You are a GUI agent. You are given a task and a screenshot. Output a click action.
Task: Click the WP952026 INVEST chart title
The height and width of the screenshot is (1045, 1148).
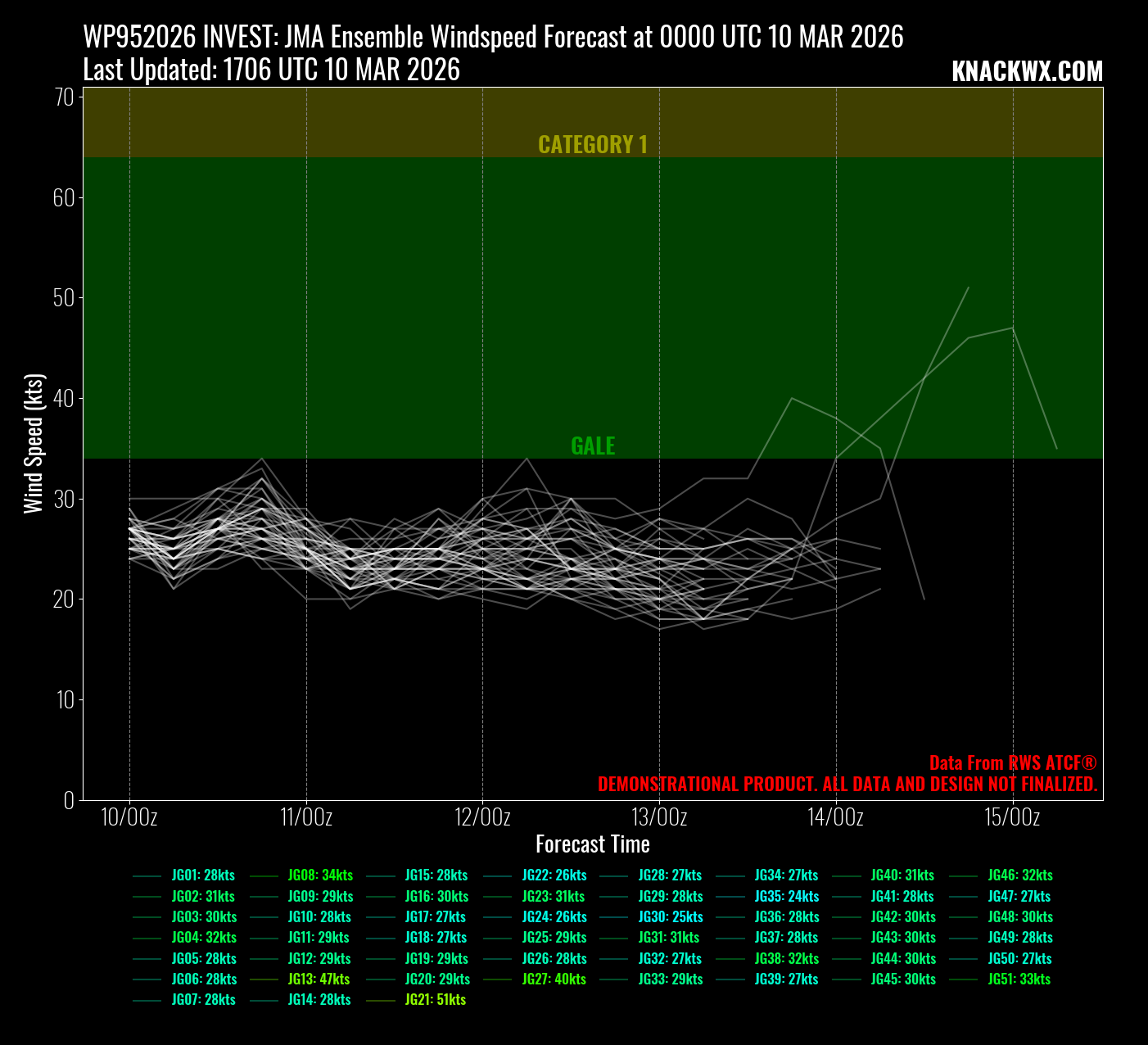(x=493, y=38)
